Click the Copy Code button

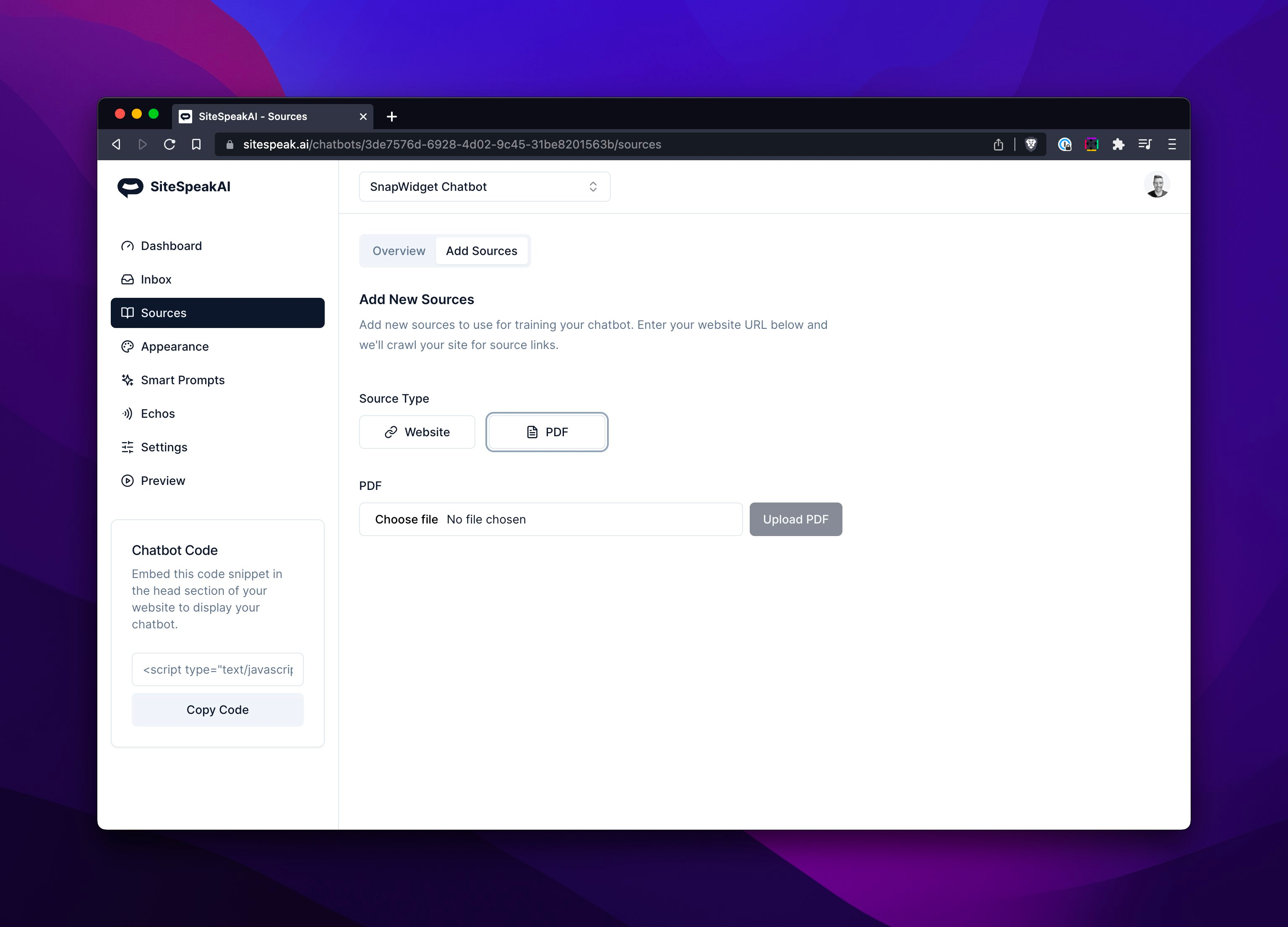coord(217,710)
